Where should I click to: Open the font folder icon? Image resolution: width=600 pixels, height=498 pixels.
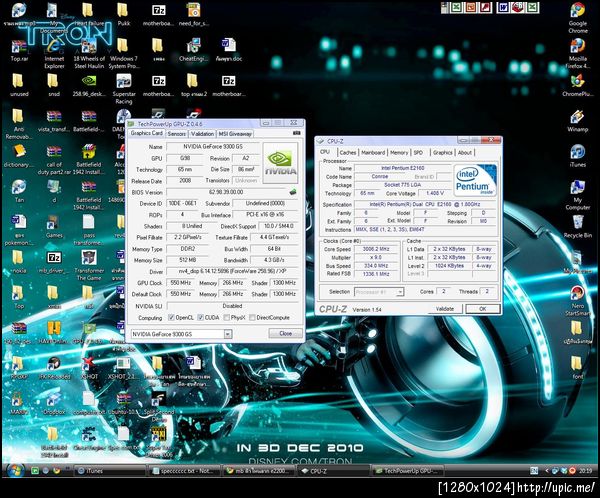pyautogui.click(x=577, y=368)
